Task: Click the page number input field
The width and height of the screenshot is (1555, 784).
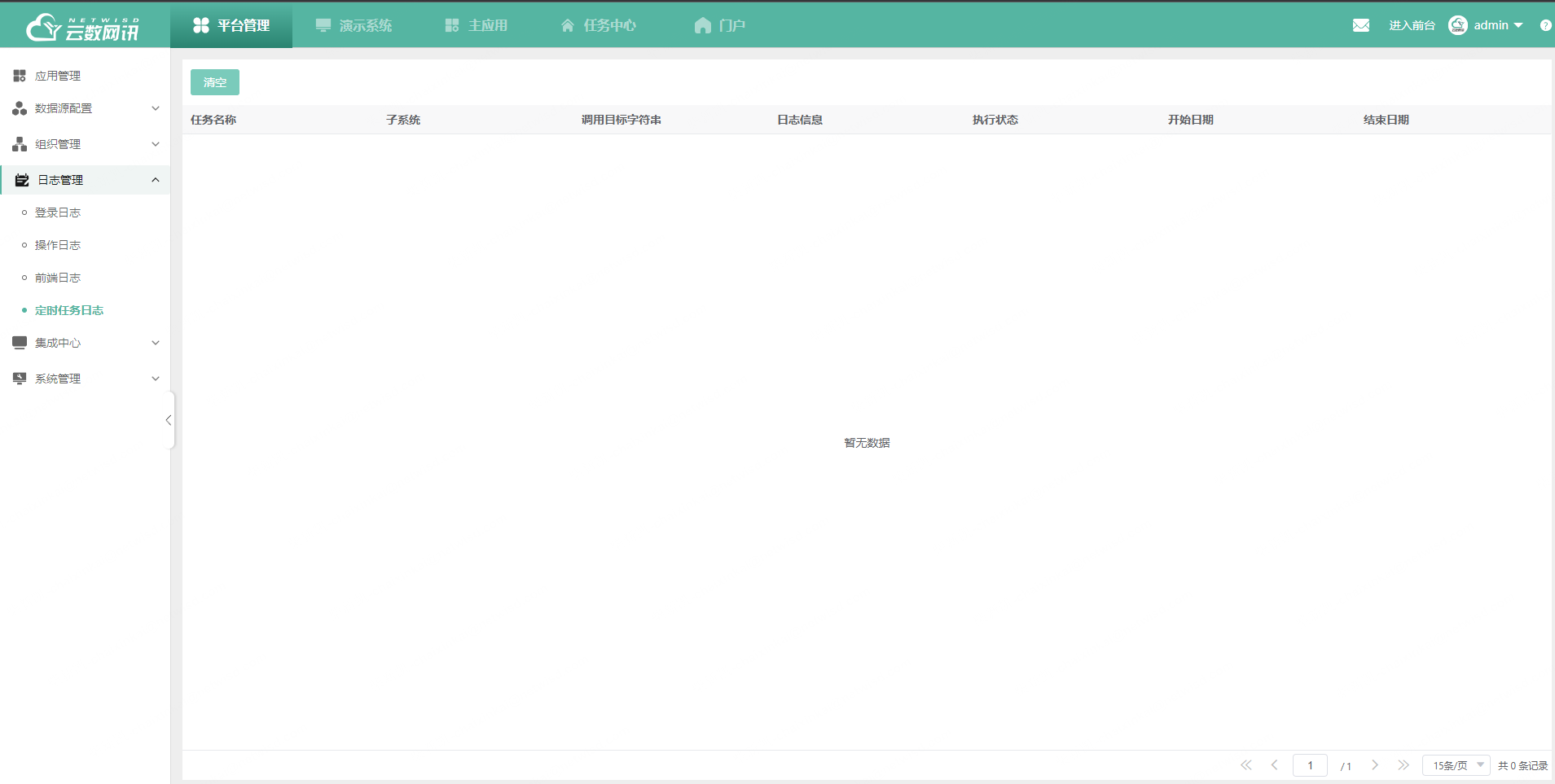Action: point(1309,765)
